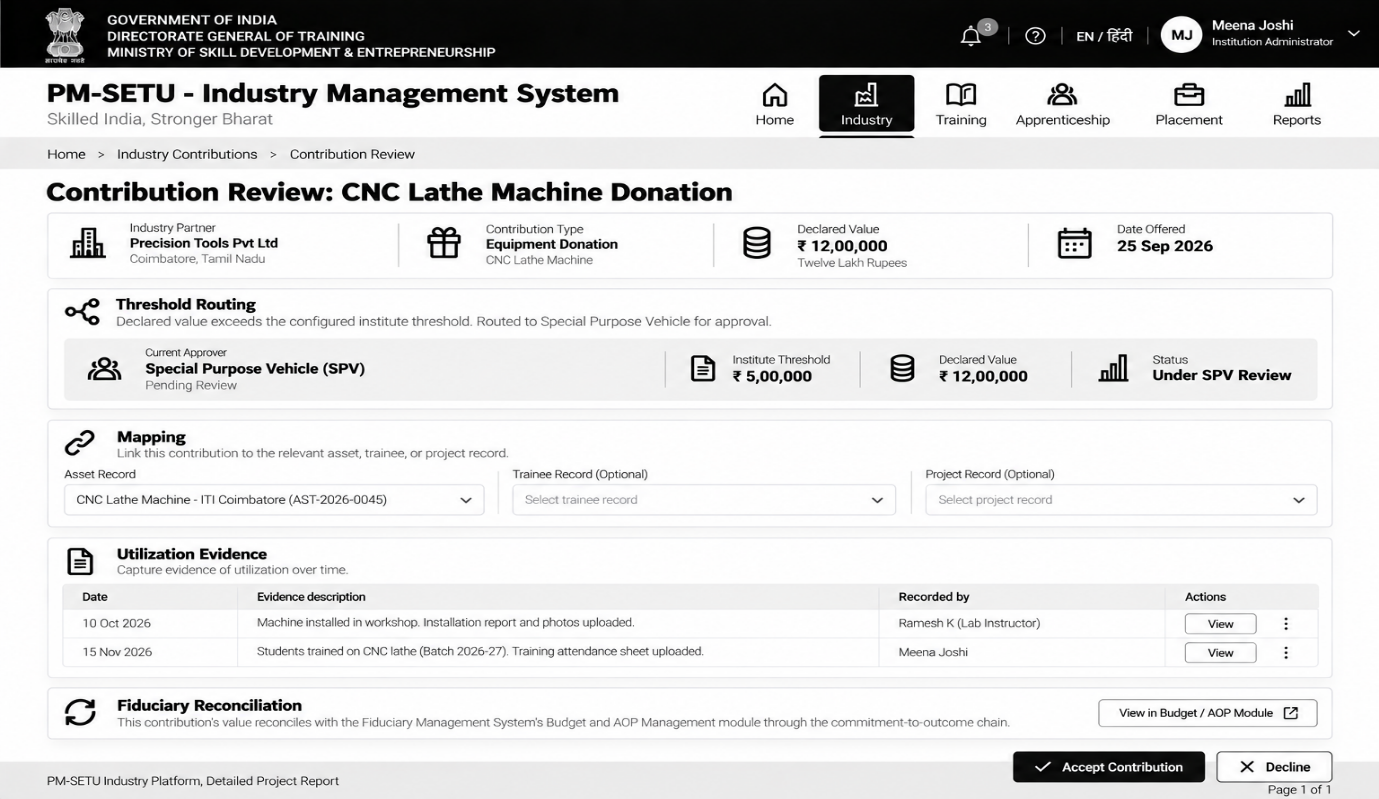Image resolution: width=1379 pixels, height=799 pixels.
Task: Click the Fiduciary Reconciliation refresh icon
Action: 80,712
